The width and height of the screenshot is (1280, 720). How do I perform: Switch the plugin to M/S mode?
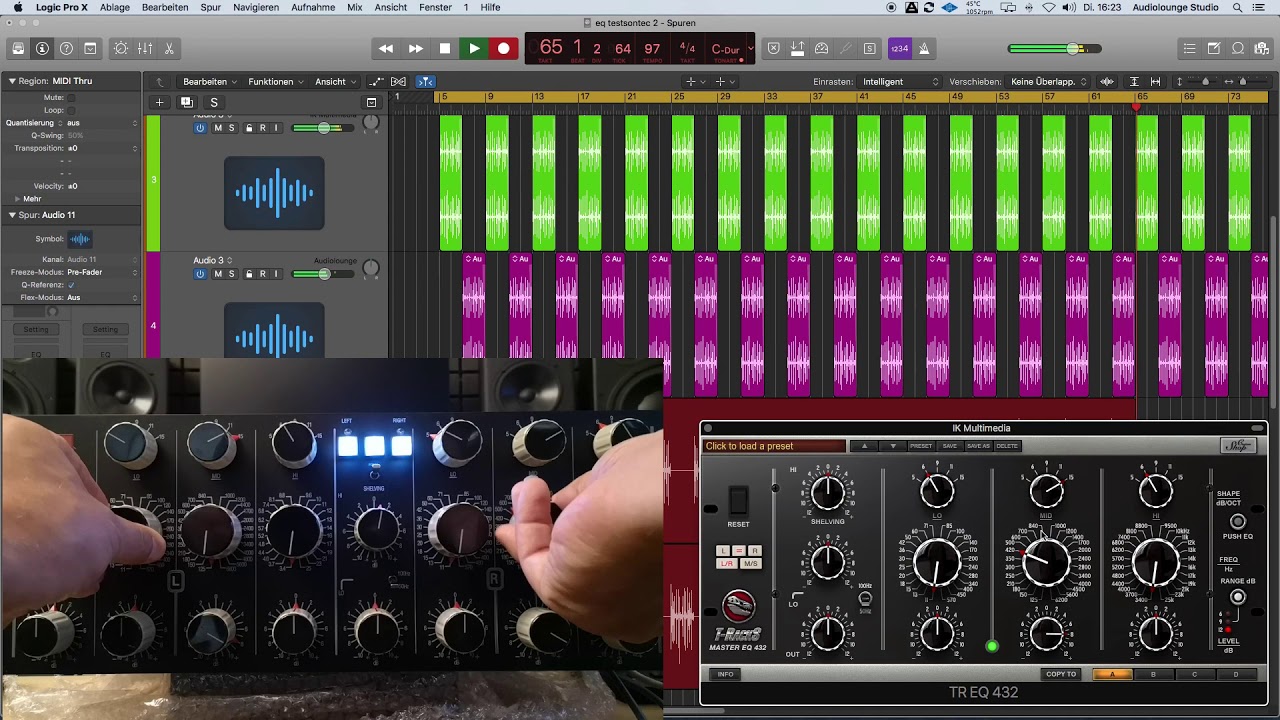[x=750, y=564]
